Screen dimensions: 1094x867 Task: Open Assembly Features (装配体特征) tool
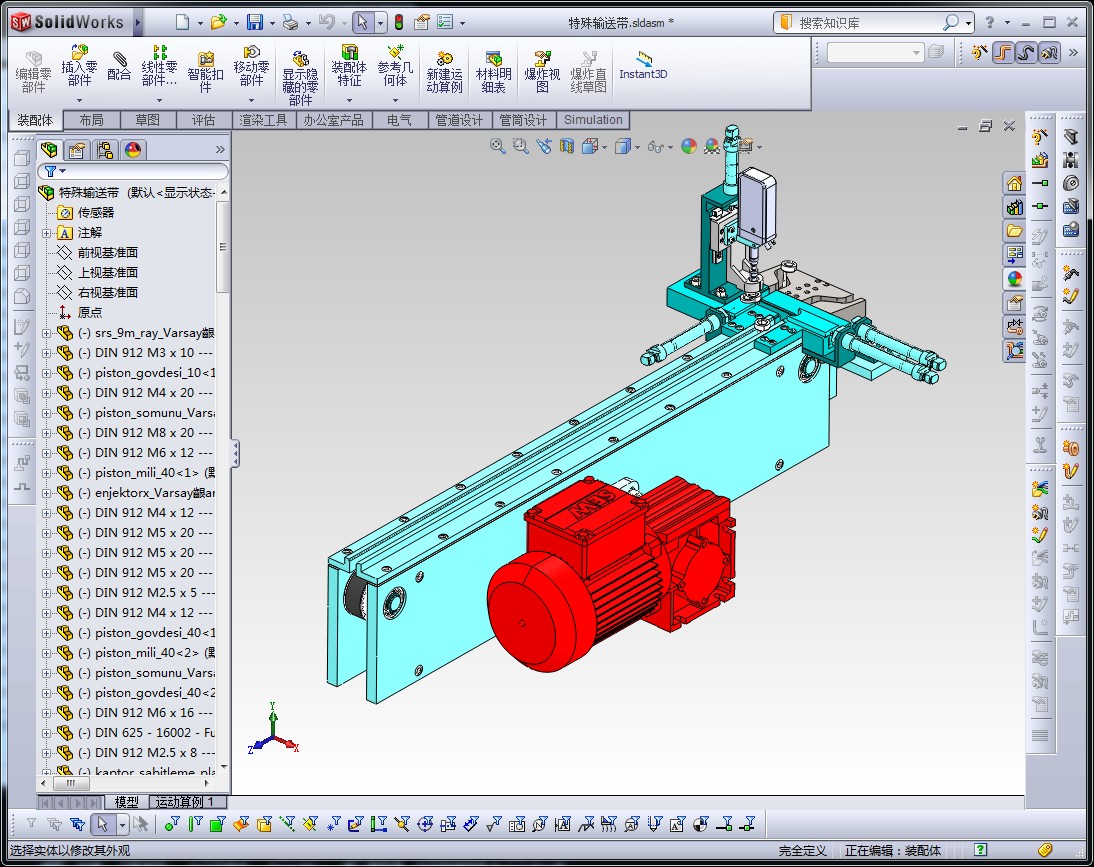click(349, 66)
